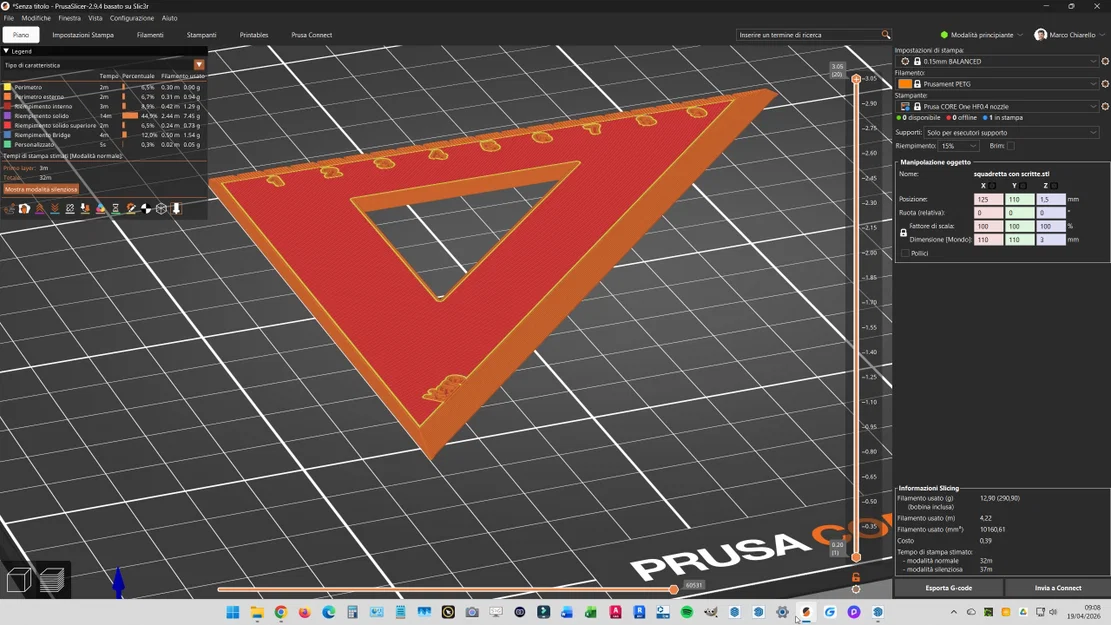Open the File menu

click(x=9, y=18)
